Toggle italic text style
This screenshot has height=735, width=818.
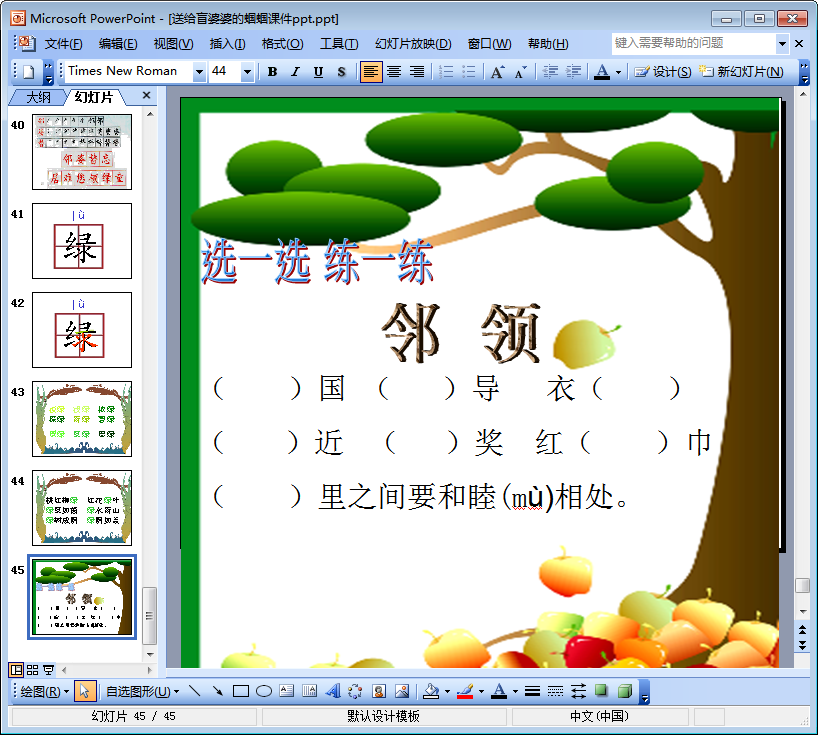(295, 72)
